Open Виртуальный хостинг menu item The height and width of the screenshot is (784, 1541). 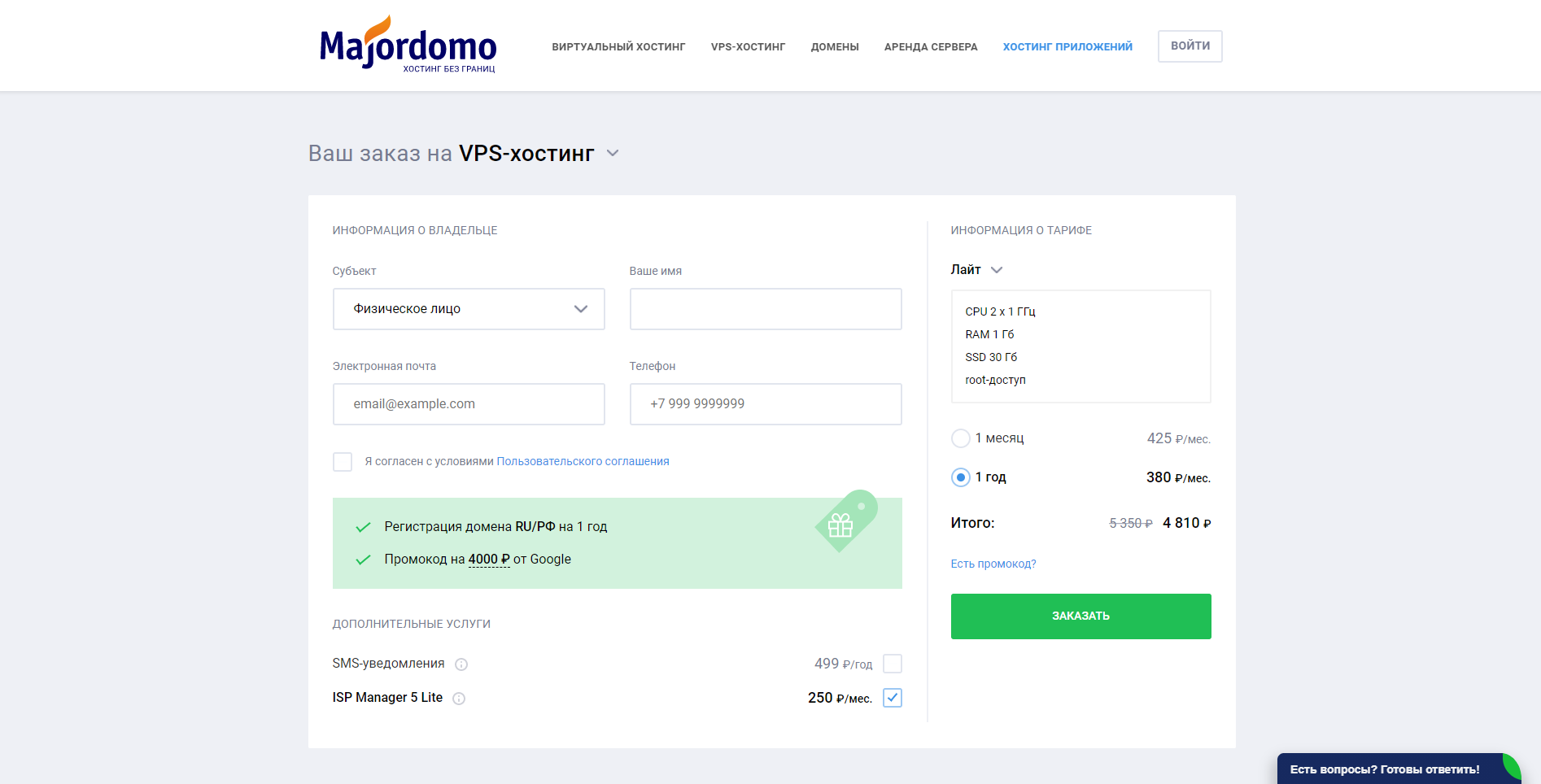(618, 46)
